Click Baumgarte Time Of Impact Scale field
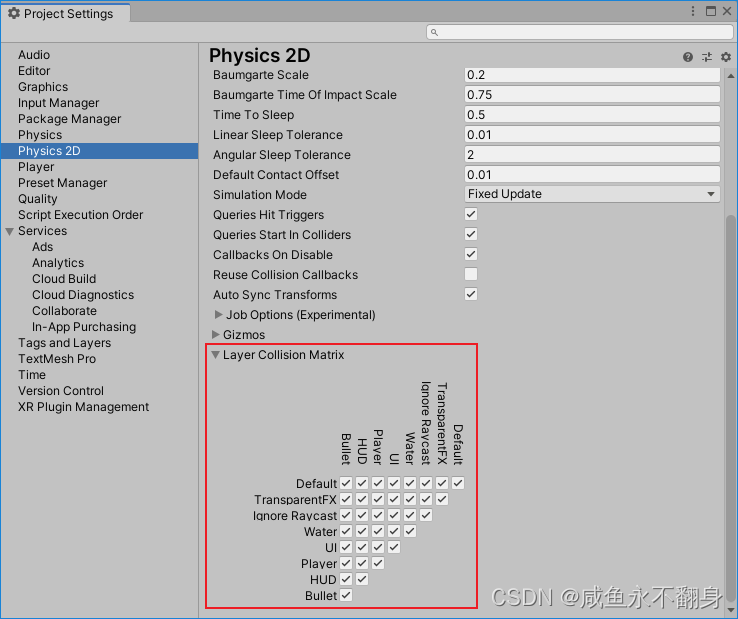 (x=592, y=95)
